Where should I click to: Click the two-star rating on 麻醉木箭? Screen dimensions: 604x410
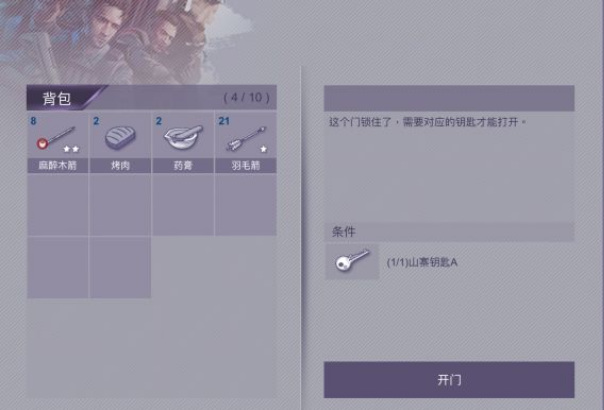71,149
